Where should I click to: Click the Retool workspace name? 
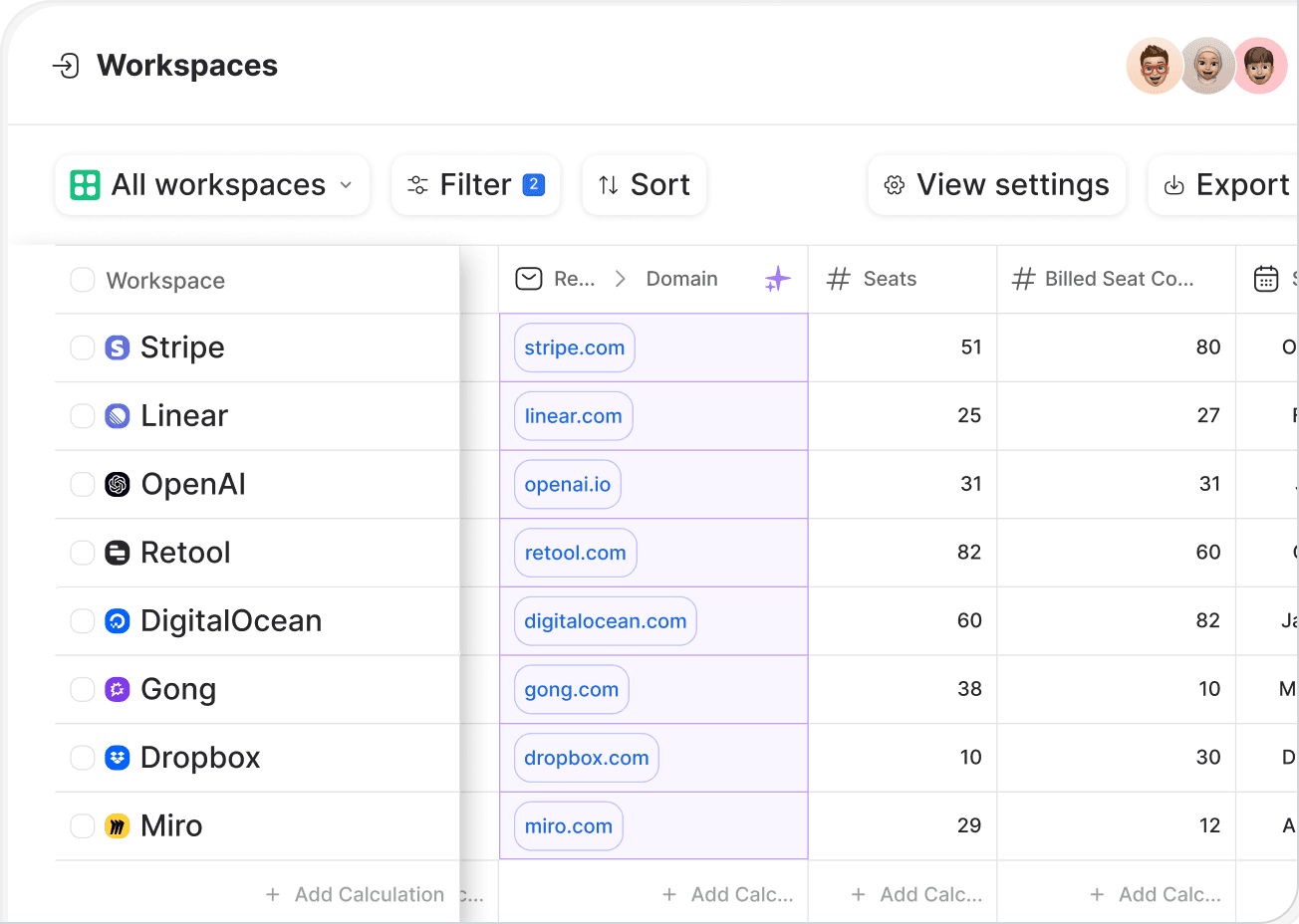(x=185, y=553)
